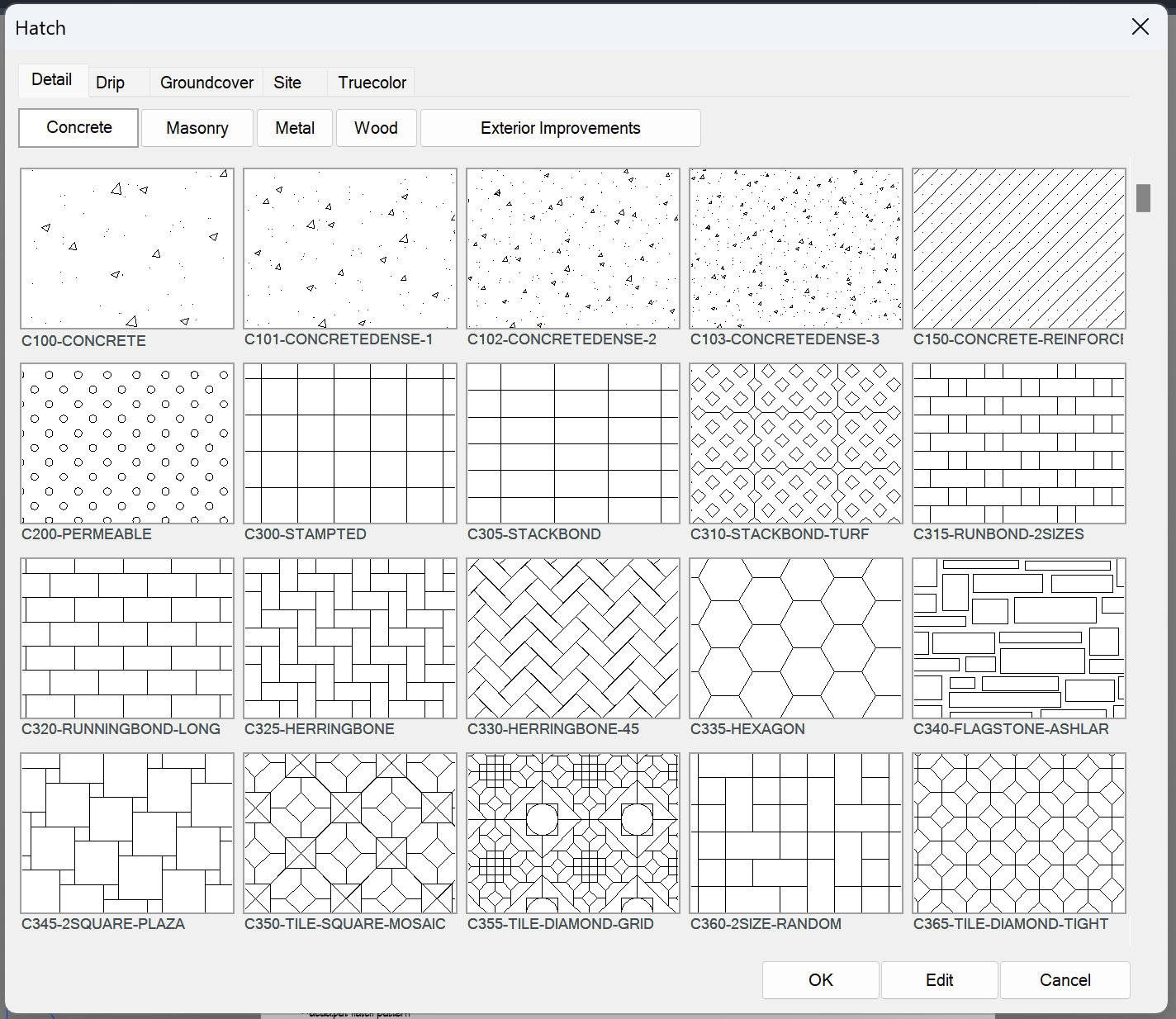Switch to the Groundcover tab
The image size is (1176, 1019).
tap(206, 83)
